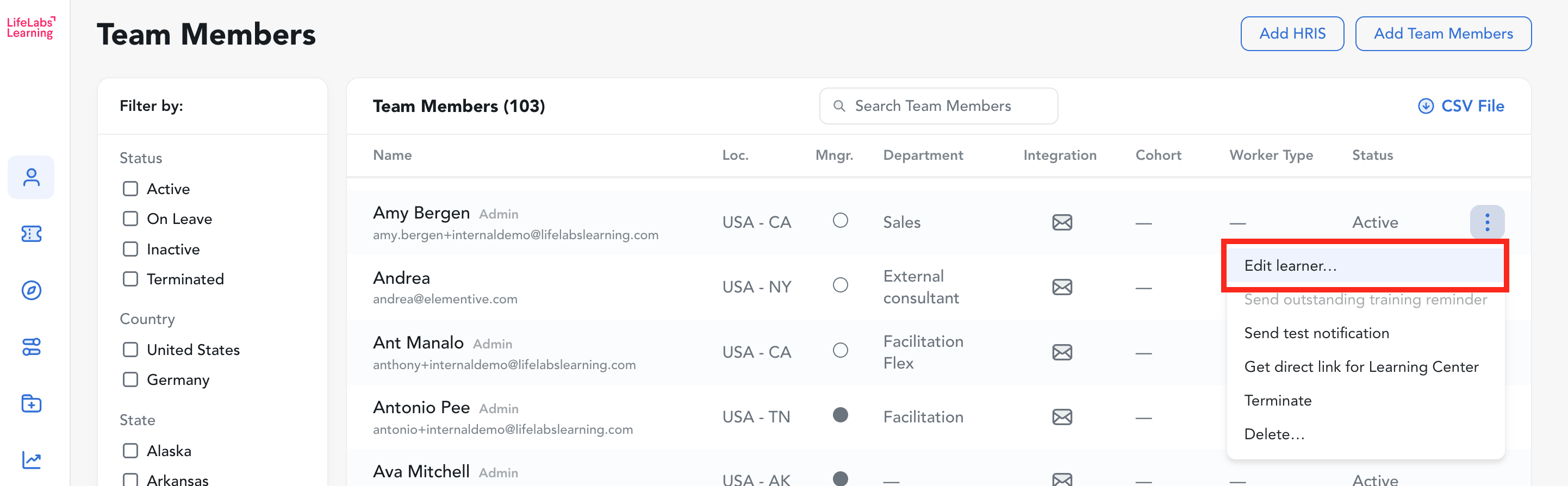Screen dimensions: 1568x486
Task: Toggle Amy Bergen's manager radio button
Action: tap(840, 220)
